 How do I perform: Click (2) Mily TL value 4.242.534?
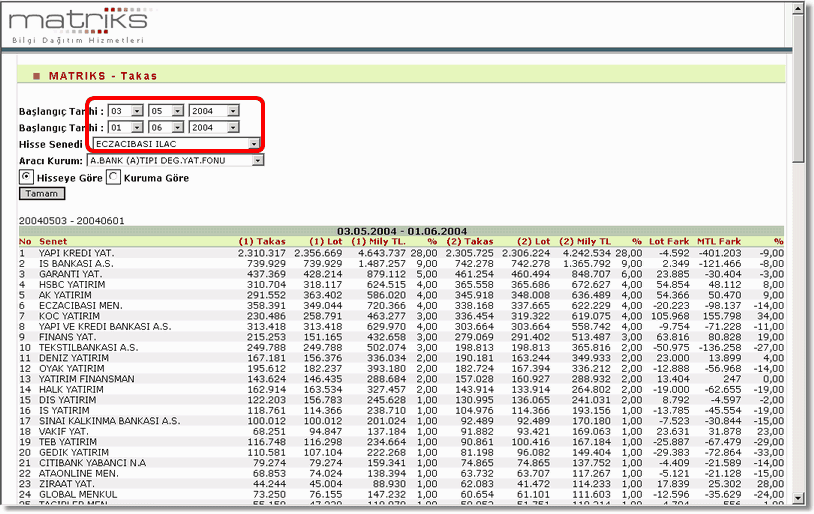[x=588, y=253]
